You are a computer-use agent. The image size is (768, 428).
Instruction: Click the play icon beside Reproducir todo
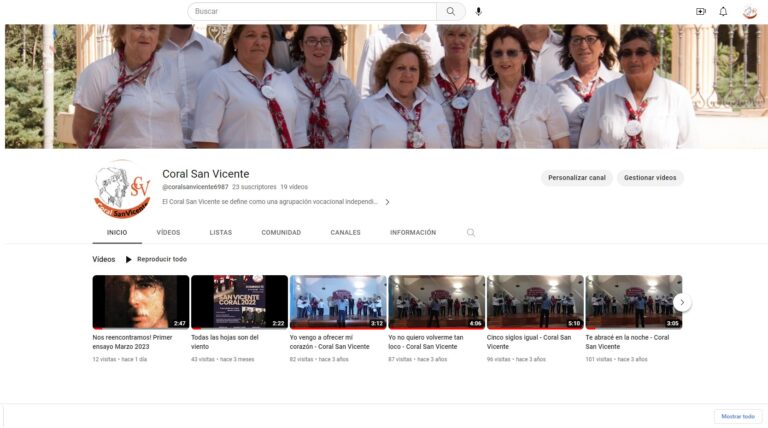pyautogui.click(x=128, y=259)
